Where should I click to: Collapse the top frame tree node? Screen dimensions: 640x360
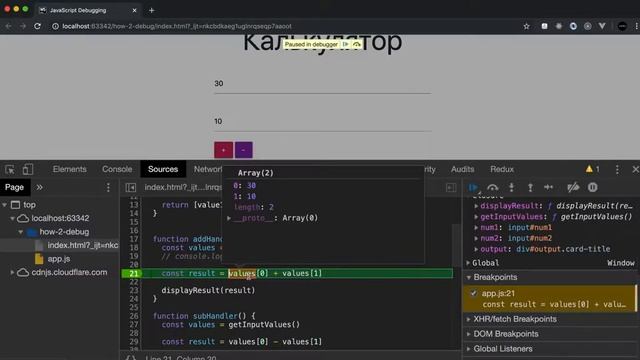coord(5,204)
